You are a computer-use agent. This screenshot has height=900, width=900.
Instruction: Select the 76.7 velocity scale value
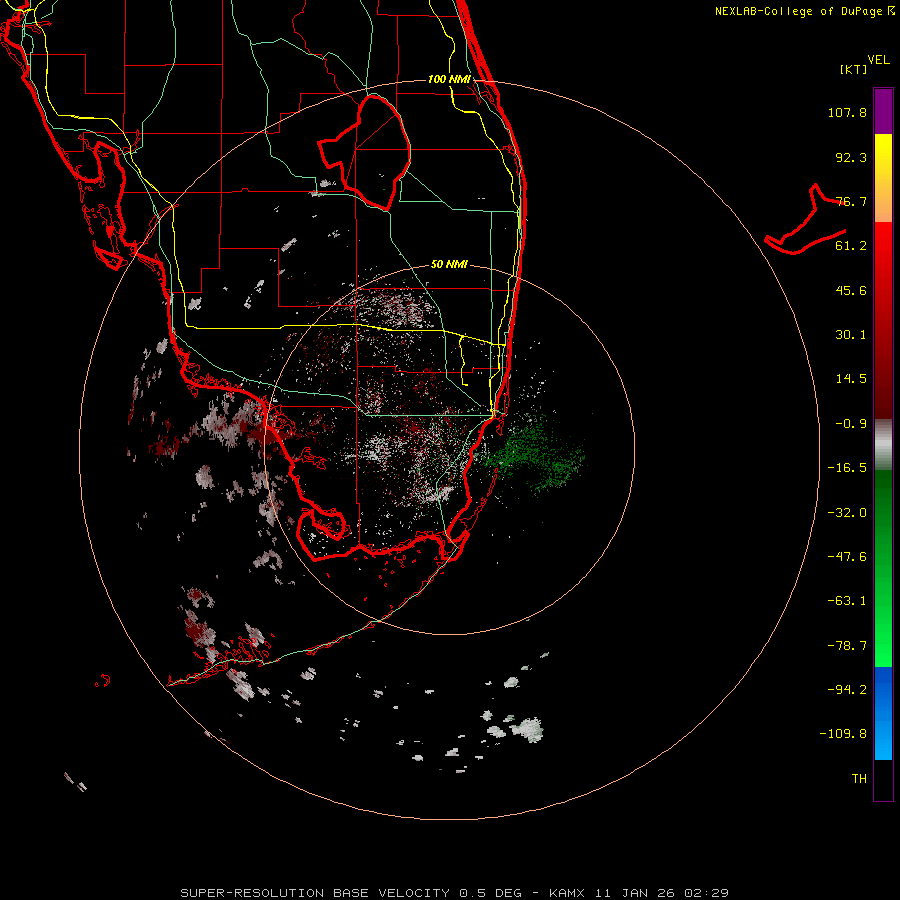(851, 201)
